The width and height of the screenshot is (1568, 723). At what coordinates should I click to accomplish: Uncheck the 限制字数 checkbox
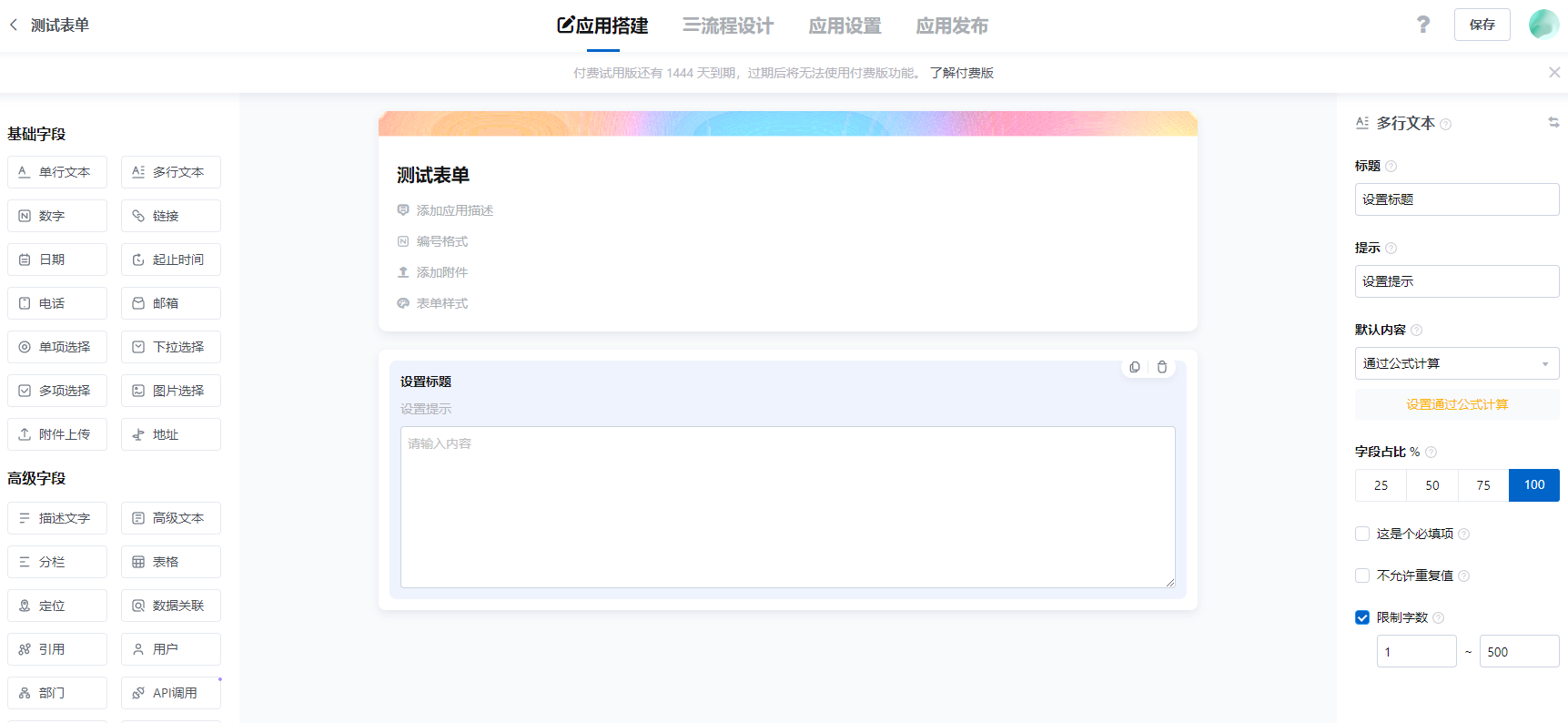1362,617
